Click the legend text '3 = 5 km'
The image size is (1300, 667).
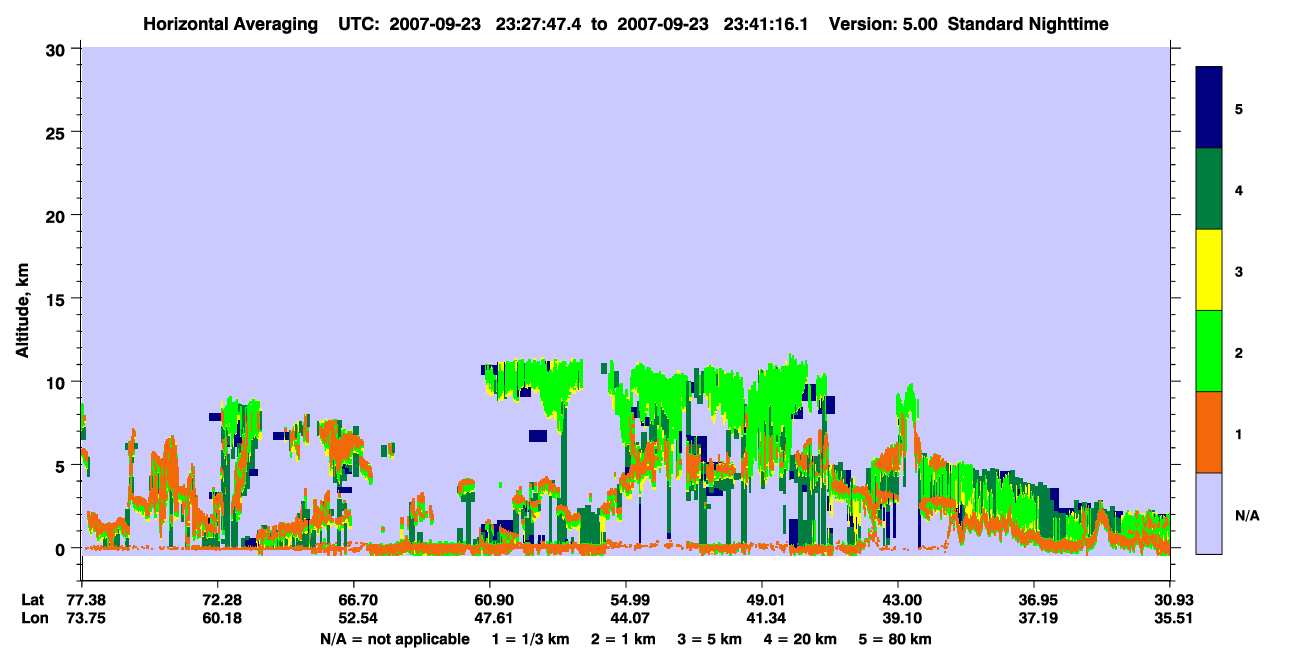[712, 639]
